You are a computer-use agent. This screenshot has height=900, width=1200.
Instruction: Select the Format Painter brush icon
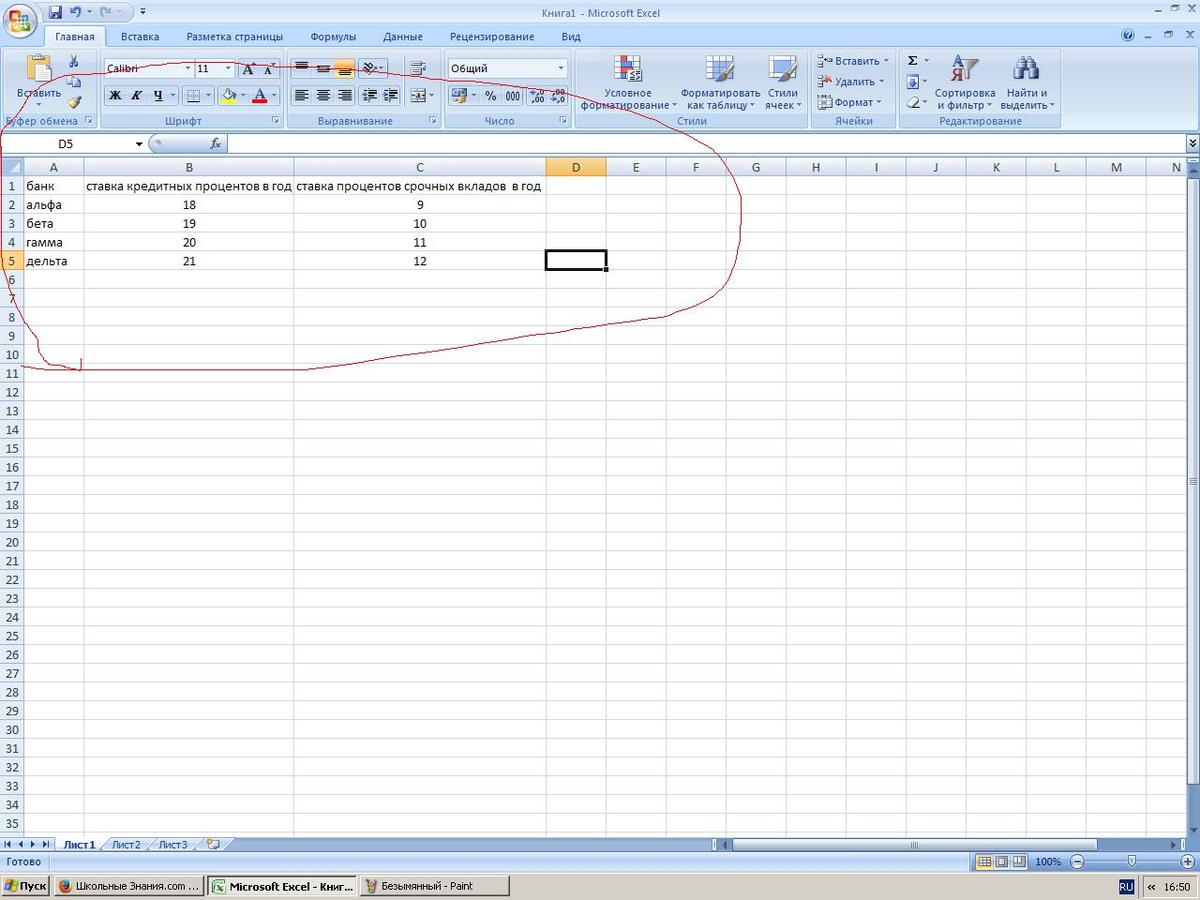pos(74,102)
